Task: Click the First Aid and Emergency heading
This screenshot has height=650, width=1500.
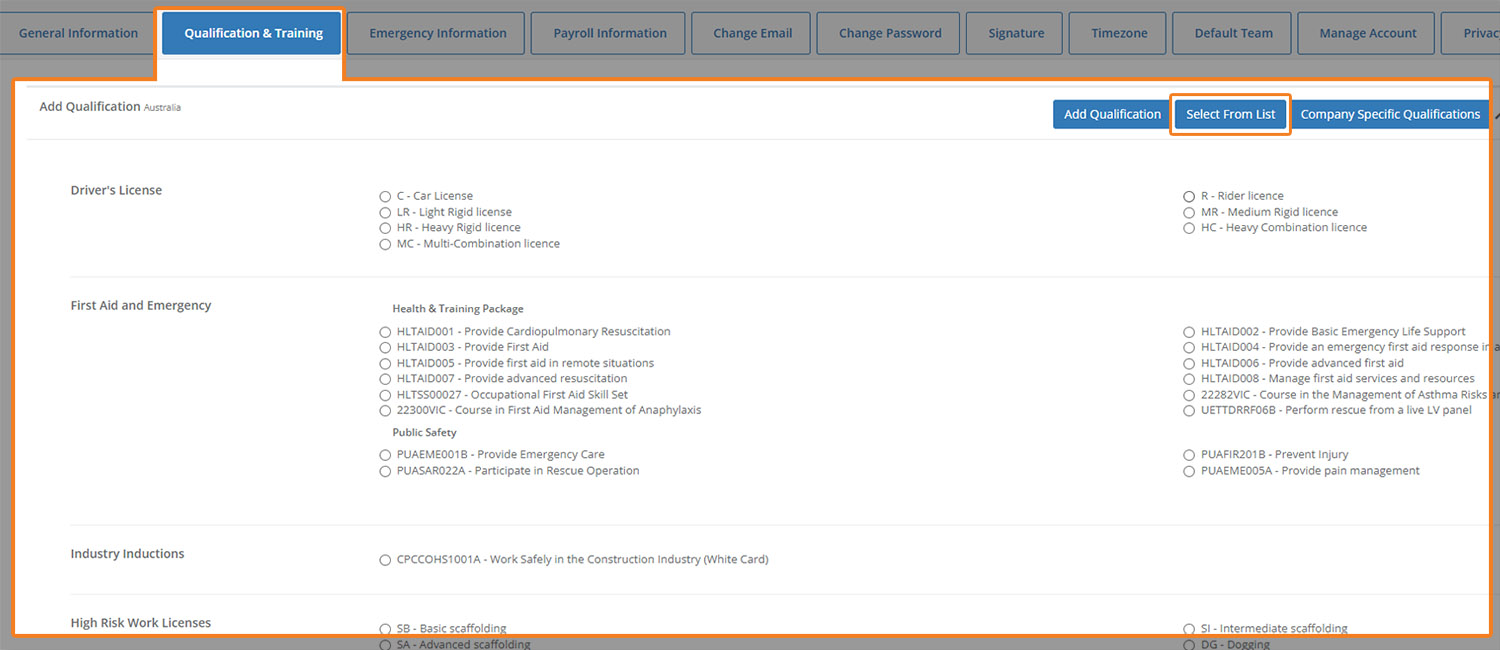Action: click(x=141, y=305)
